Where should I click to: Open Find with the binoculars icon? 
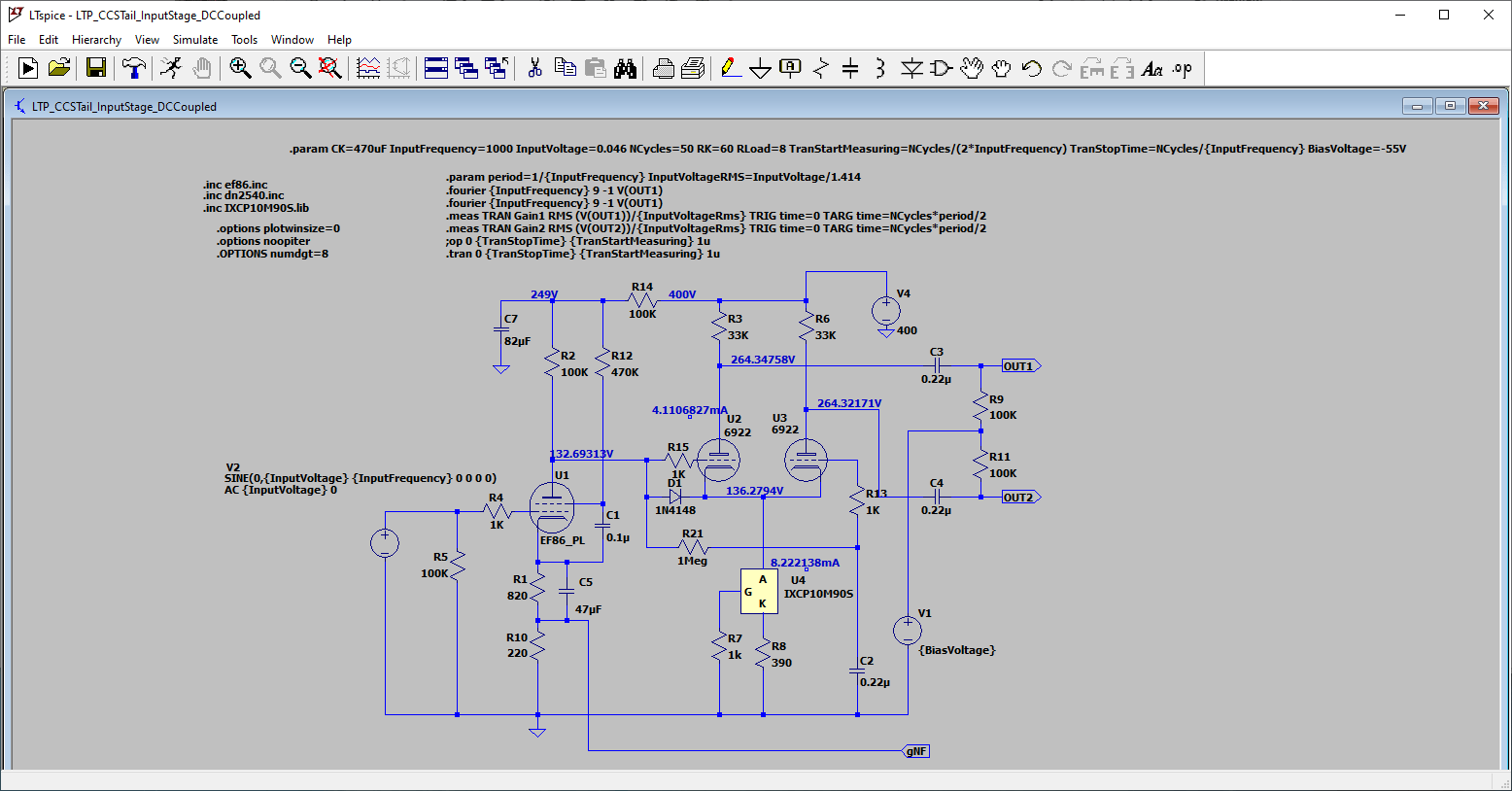(x=625, y=68)
